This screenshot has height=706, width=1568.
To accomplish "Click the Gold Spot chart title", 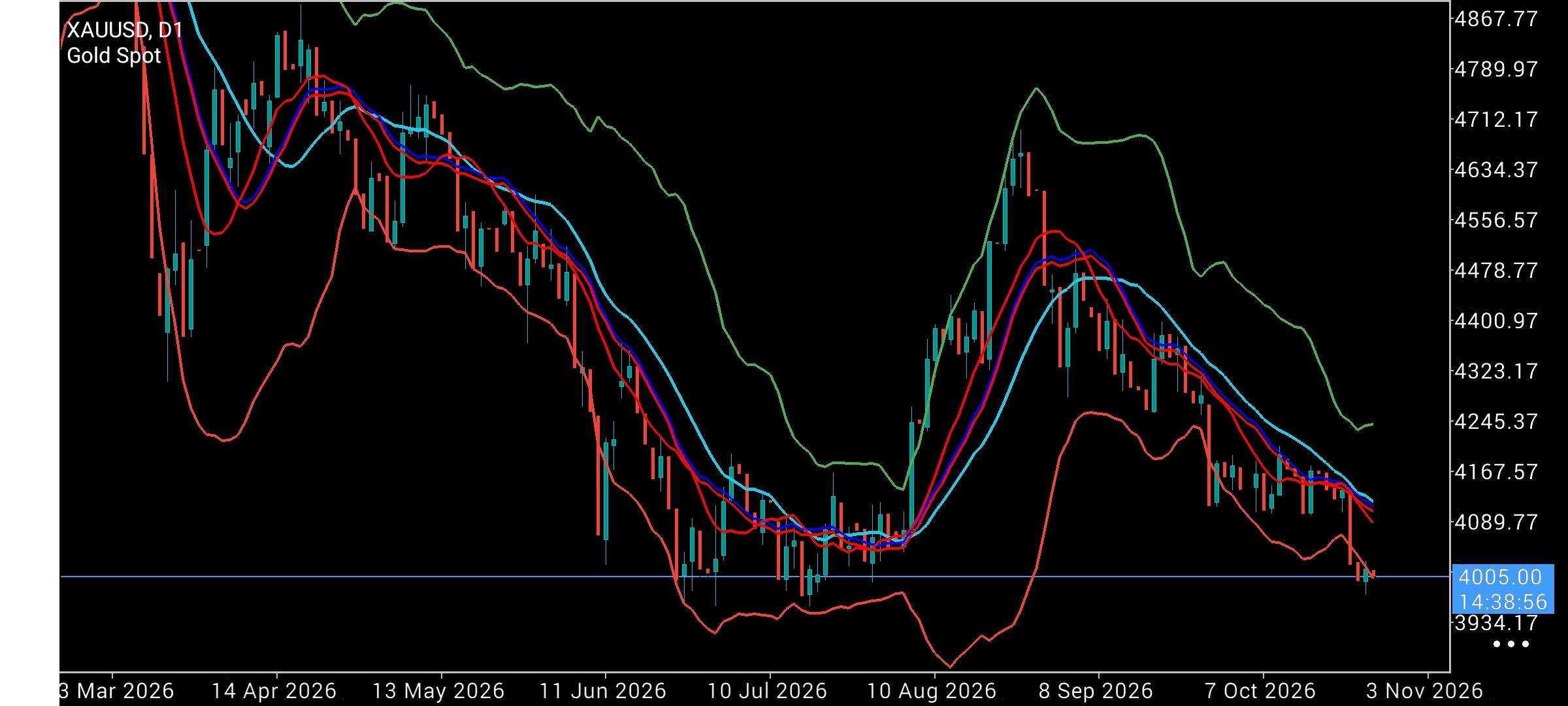I will (x=114, y=56).
